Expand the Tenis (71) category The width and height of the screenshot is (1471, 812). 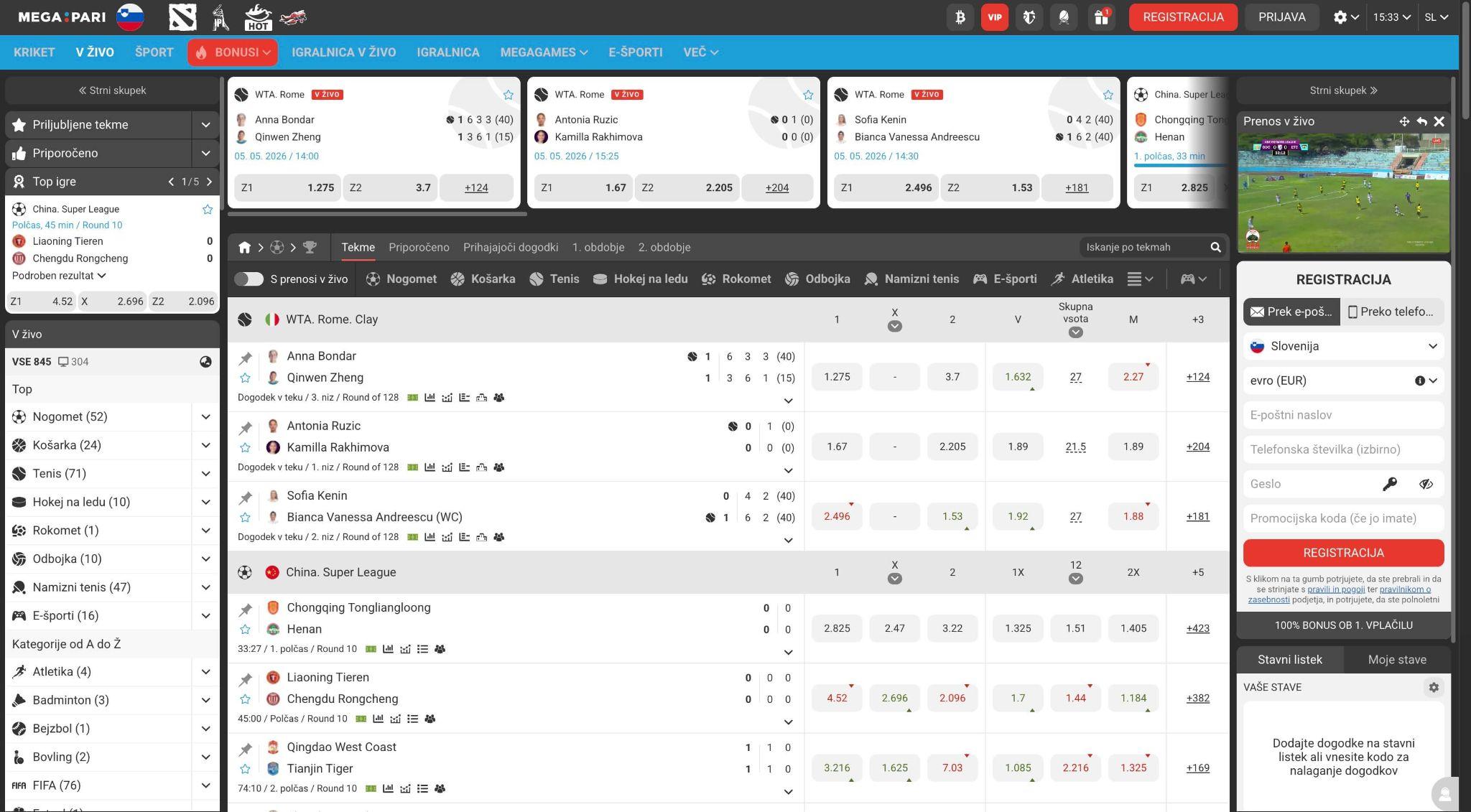pyautogui.click(x=205, y=474)
